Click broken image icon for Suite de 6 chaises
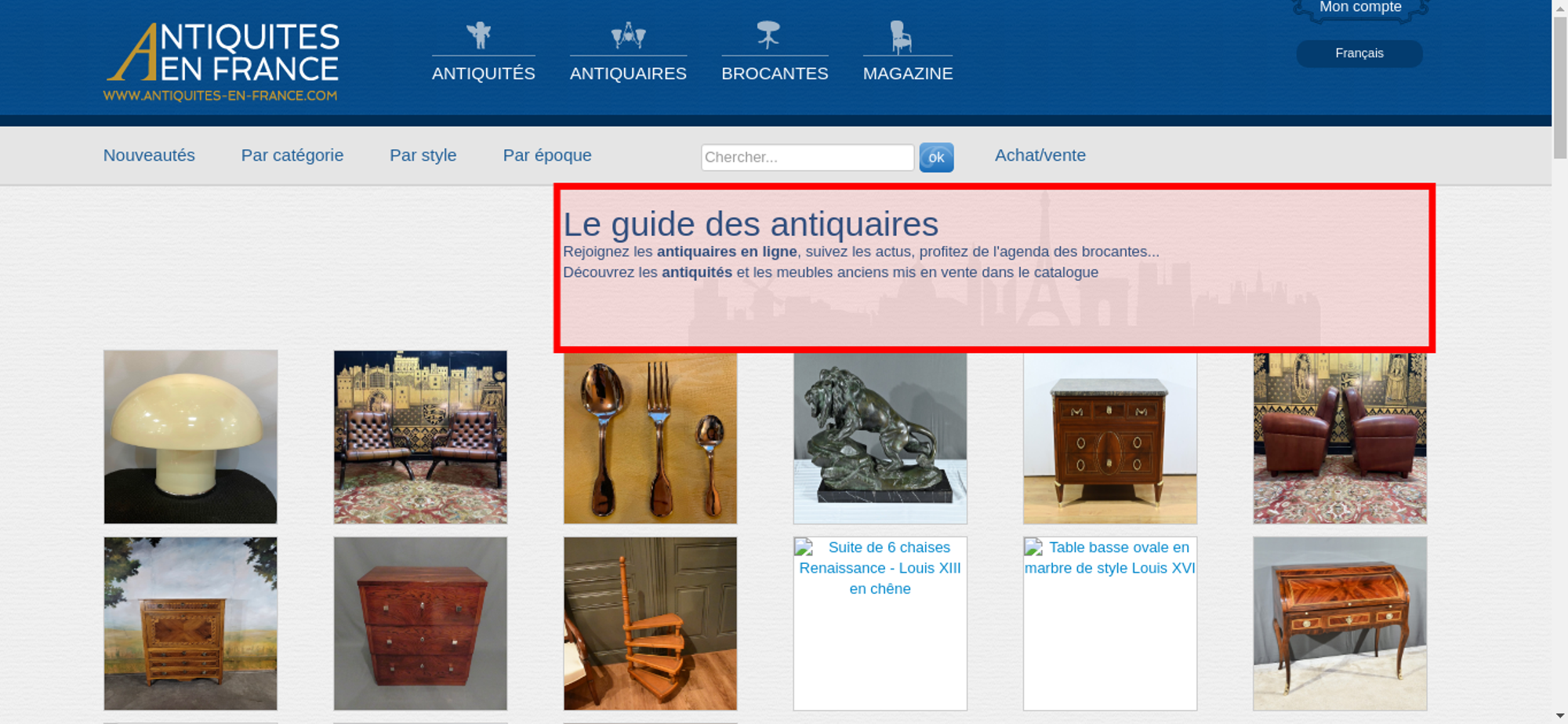This screenshot has height=724, width=1568. (804, 548)
